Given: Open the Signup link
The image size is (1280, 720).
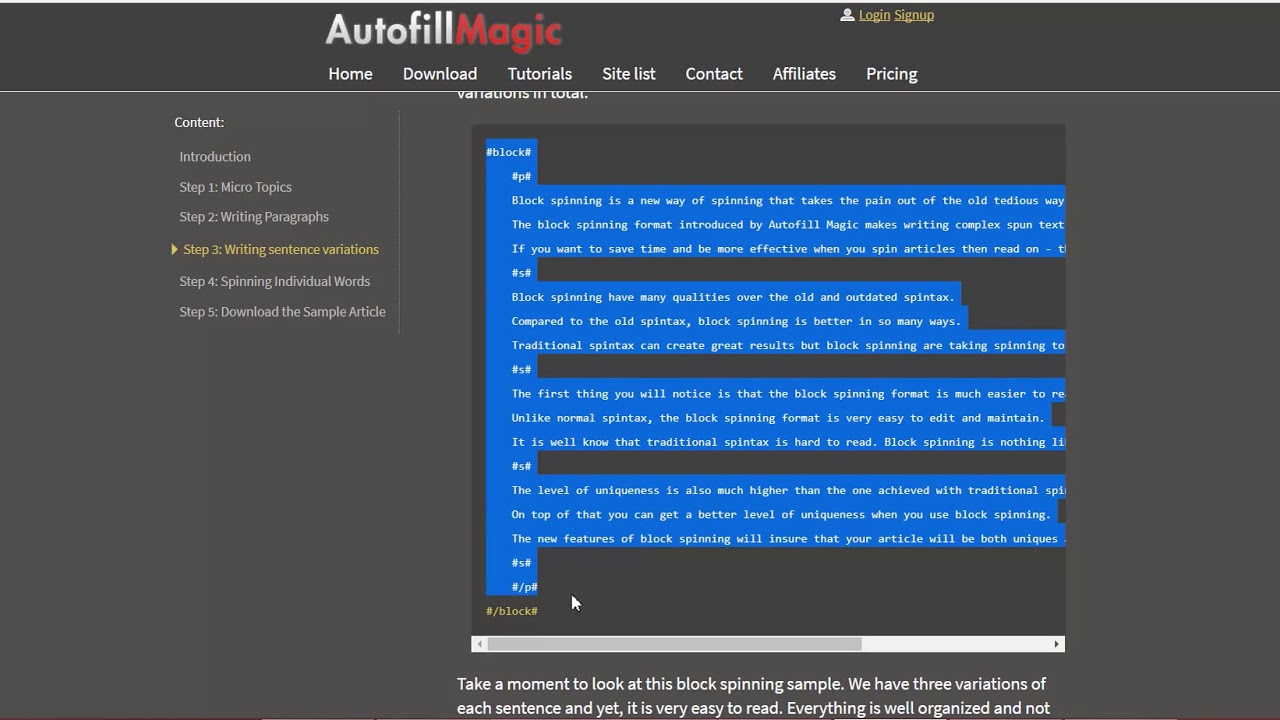Looking at the screenshot, I should pos(914,15).
